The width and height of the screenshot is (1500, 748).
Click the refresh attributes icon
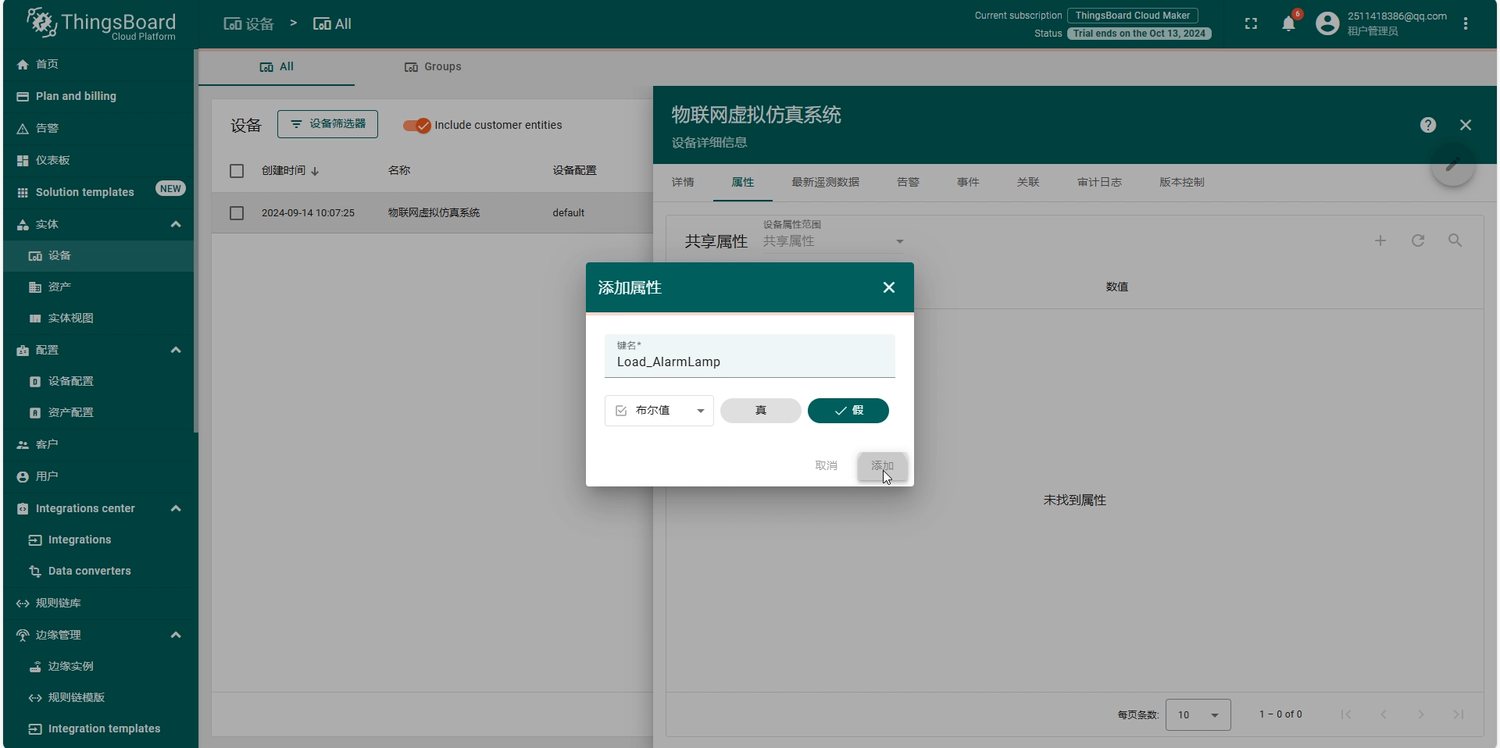(1418, 241)
